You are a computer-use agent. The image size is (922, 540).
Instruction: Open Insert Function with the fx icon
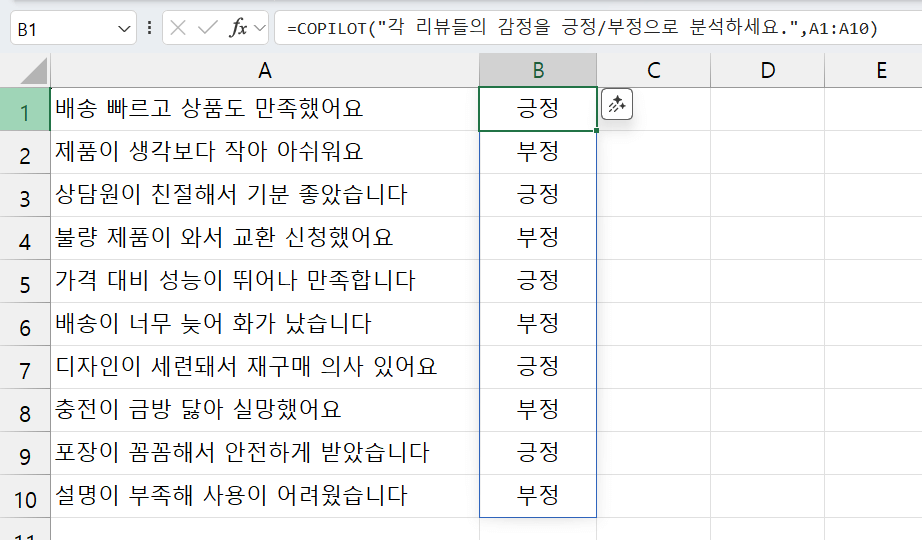tap(238, 29)
